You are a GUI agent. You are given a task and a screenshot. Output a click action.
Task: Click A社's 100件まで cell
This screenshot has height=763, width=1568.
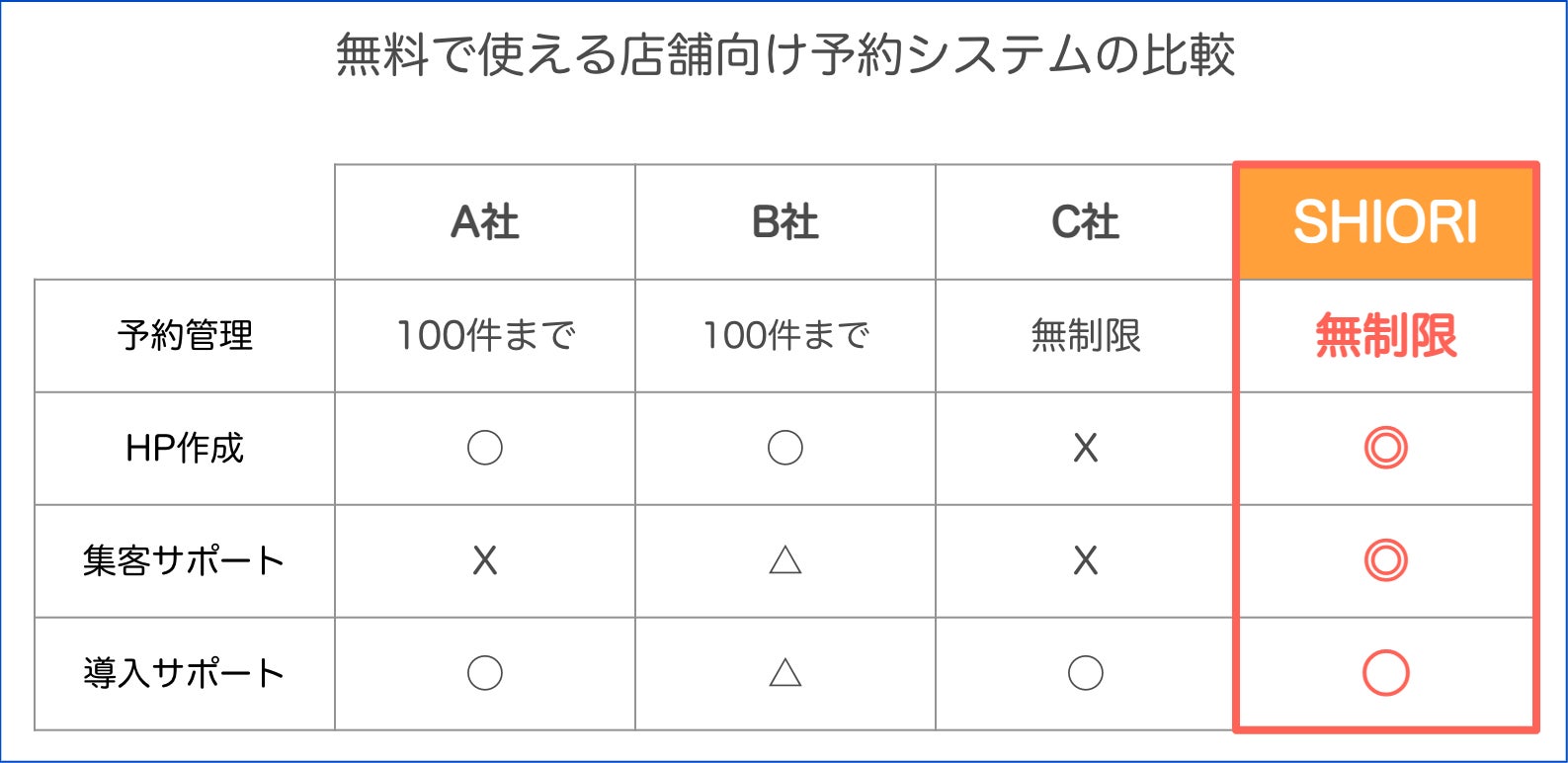(x=484, y=335)
